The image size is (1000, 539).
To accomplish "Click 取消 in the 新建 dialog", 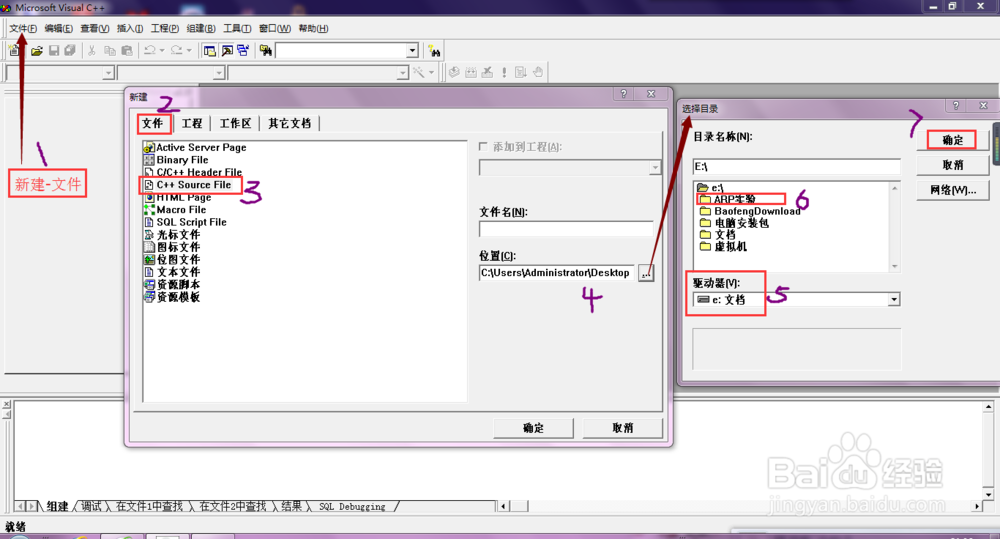I will coord(622,428).
